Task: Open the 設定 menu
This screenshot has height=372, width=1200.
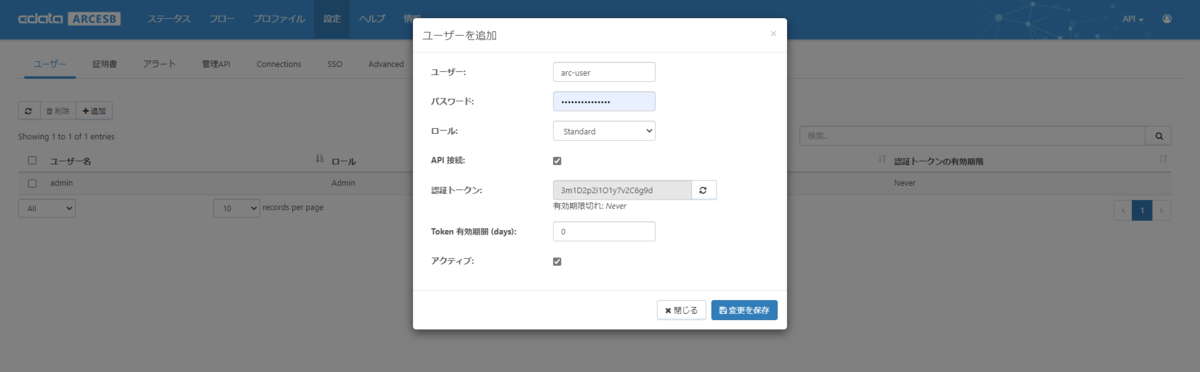Action: [x=332, y=19]
